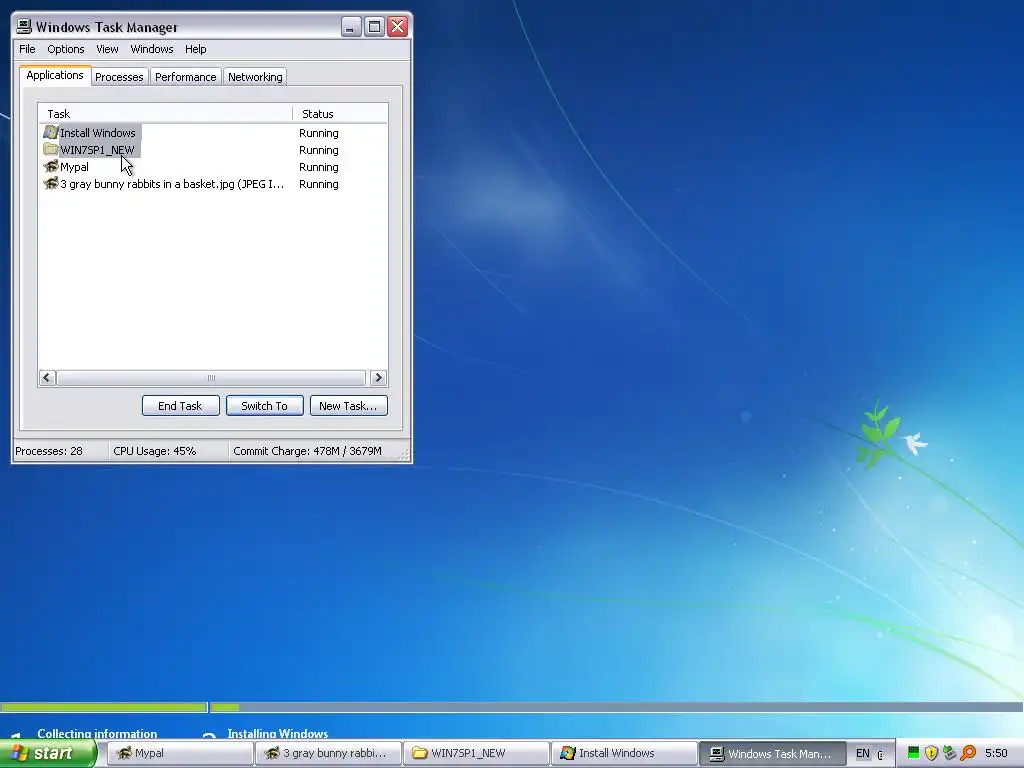
Task: Click the End Task button
Action: (180, 406)
